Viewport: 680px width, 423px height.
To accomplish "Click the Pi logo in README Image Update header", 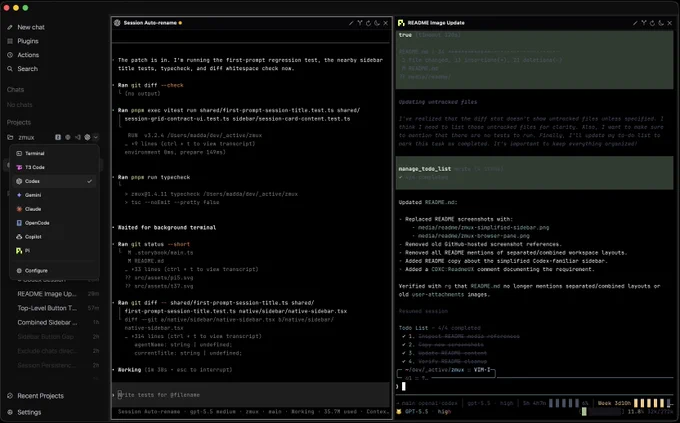I will pyautogui.click(x=401, y=23).
